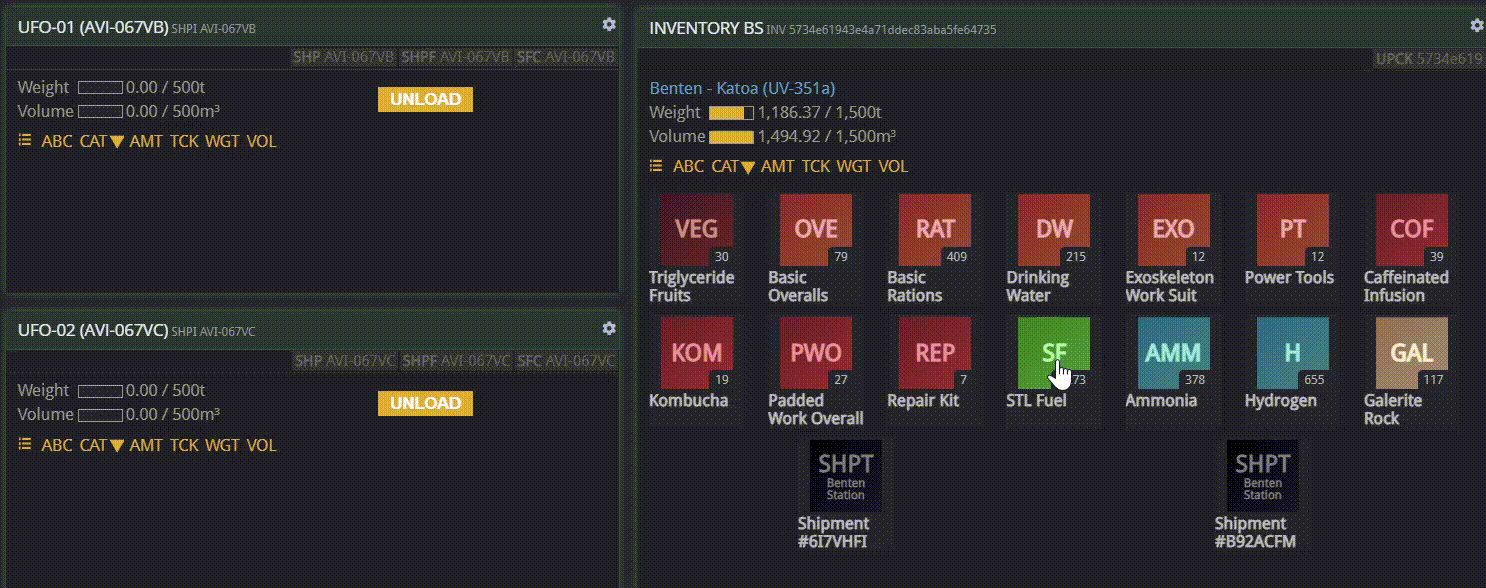Click the Inventory BS Weight capacity bar
The width and height of the screenshot is (1486, 588).
(731, 113)
